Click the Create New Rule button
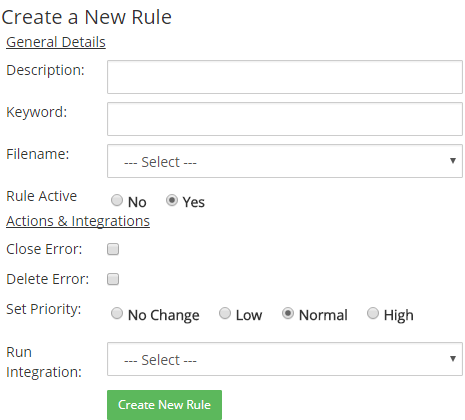Screen dimensions: 465x420 pos(164,405)
